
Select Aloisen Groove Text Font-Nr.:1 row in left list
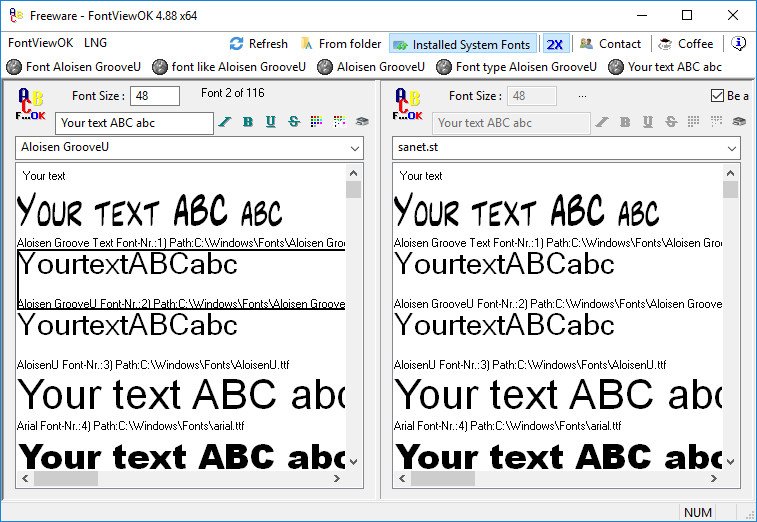click(181, 219)
